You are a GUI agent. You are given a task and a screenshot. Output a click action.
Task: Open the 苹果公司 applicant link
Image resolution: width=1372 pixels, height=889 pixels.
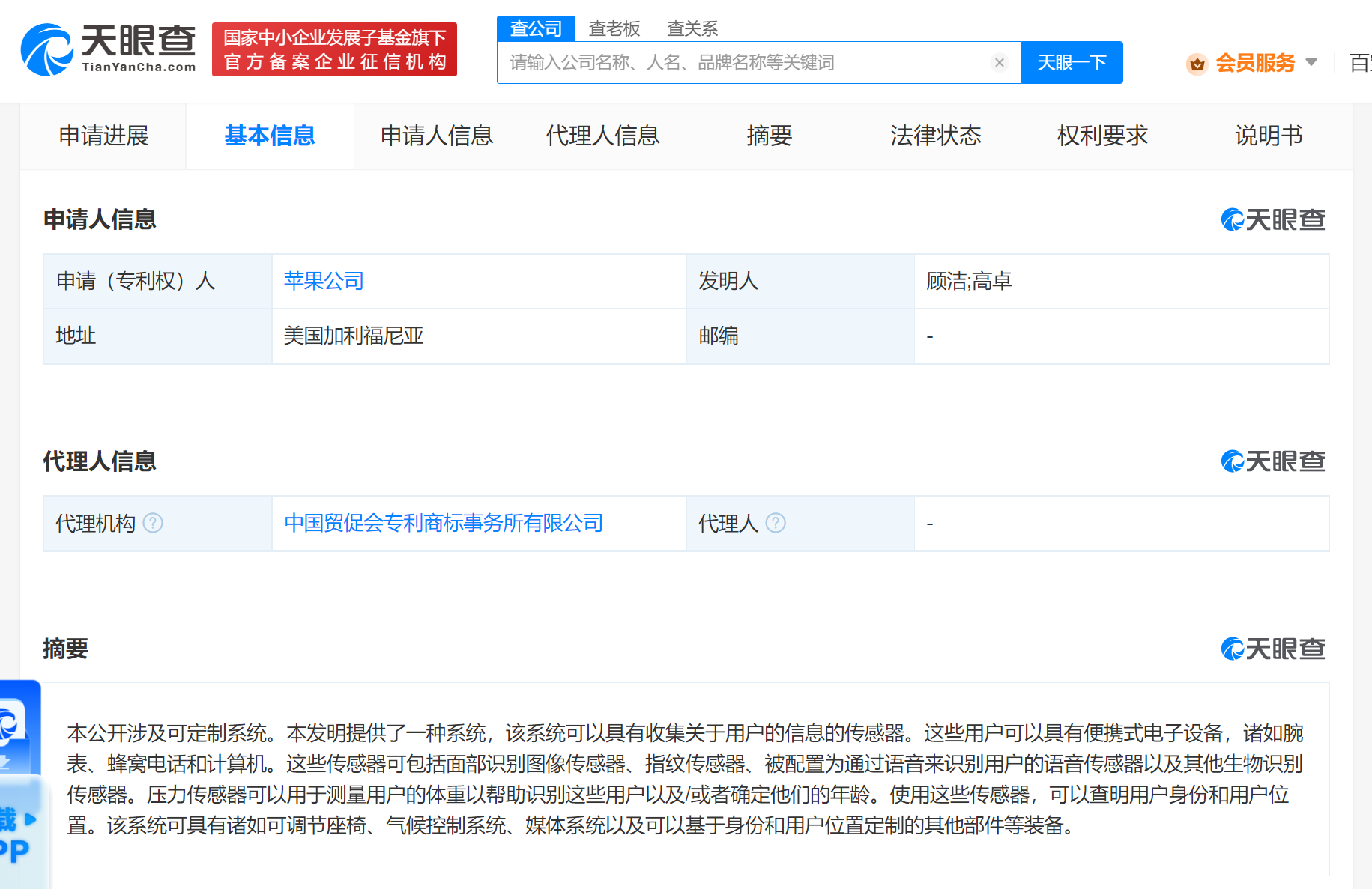click(x=324, y=281)
